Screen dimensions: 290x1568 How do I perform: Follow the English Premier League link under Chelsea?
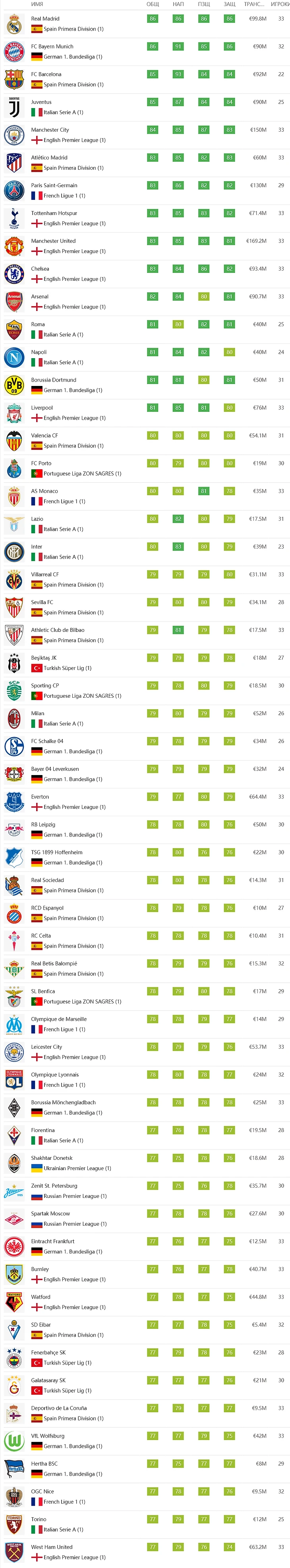[x=74, y=279]
